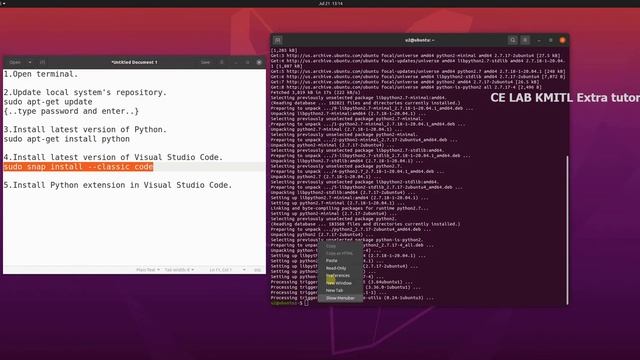The width and height of the screenshot is (640, 360).
Task: Open Preferences from terminal context menu
Action: (x=340, y=276)
